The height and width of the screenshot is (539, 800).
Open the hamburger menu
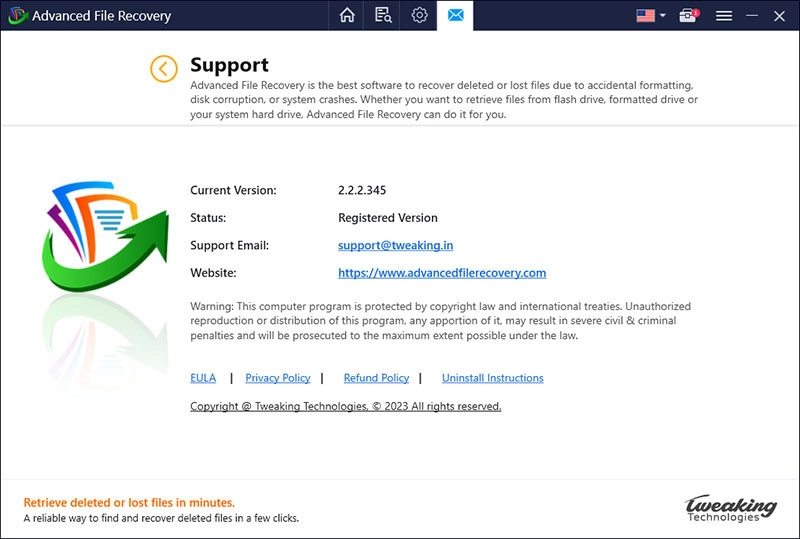pos(723,16)
